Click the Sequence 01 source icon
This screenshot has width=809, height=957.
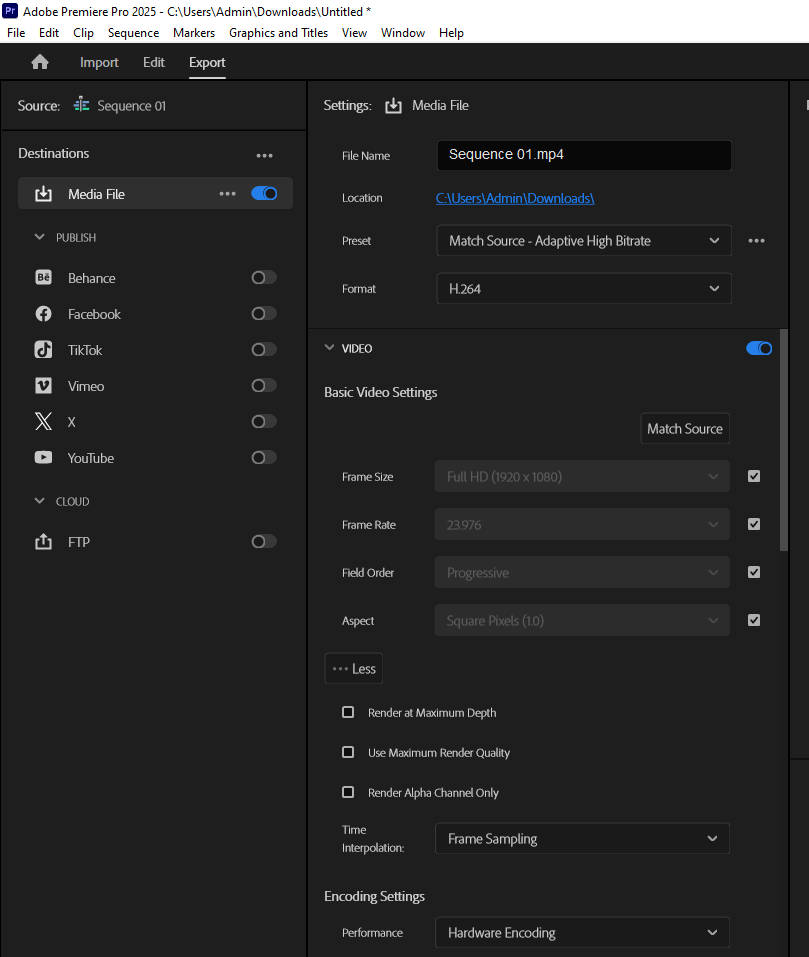tap(81, 105)
